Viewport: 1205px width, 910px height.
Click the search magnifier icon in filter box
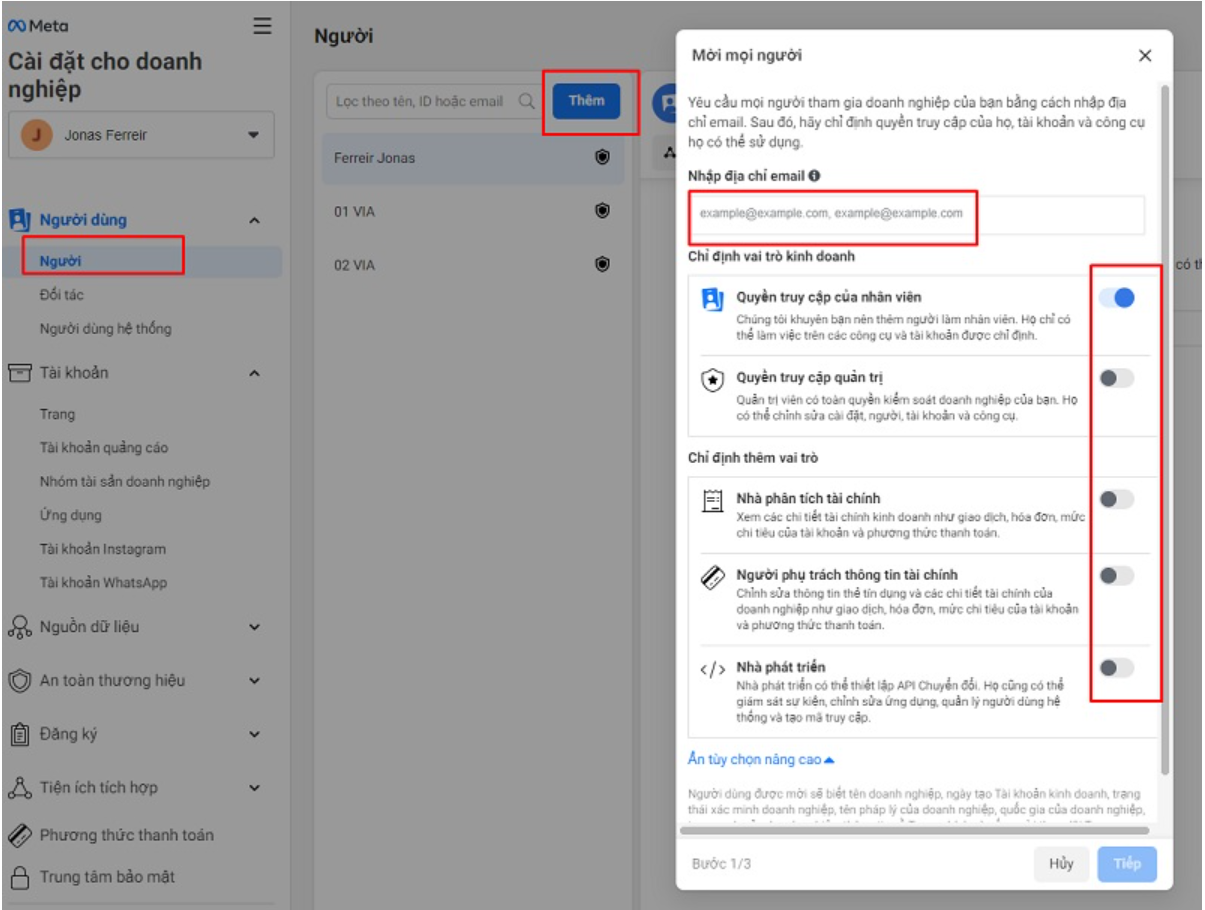click(x=526, y=101)
